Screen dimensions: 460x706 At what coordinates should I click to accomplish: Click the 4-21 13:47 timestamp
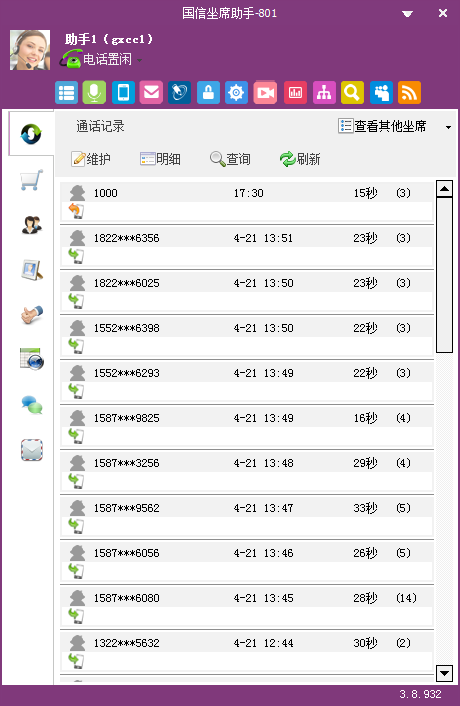[x=263, y=508]
